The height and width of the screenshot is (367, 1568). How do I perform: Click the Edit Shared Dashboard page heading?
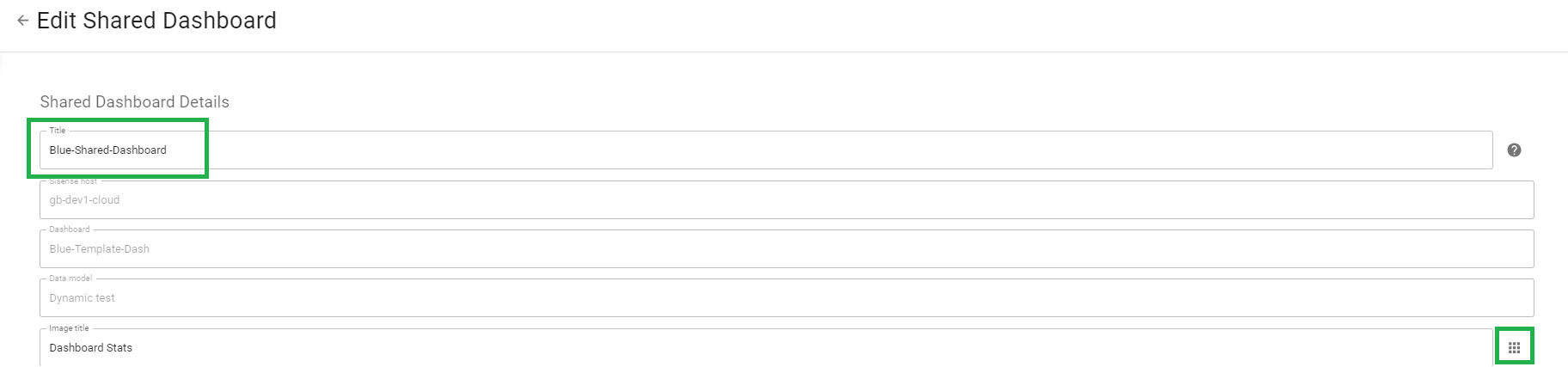coord(156,21)
